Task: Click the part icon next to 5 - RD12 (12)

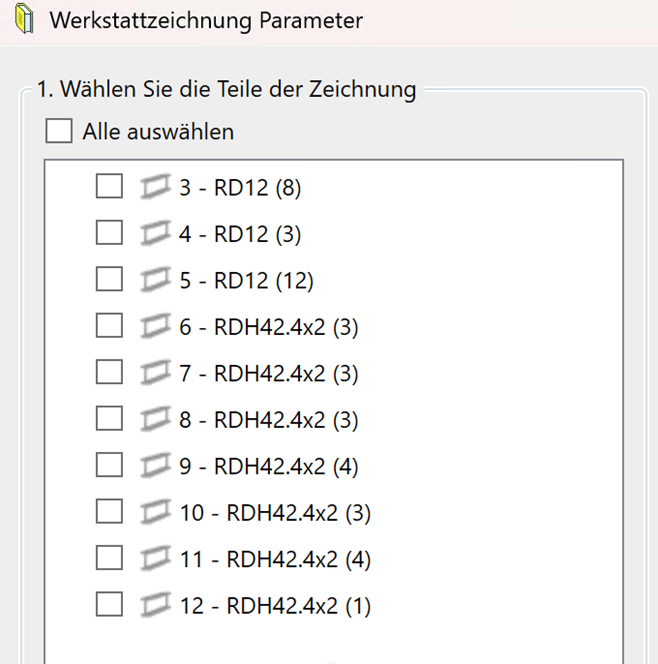Action: [x=155, y=281]
